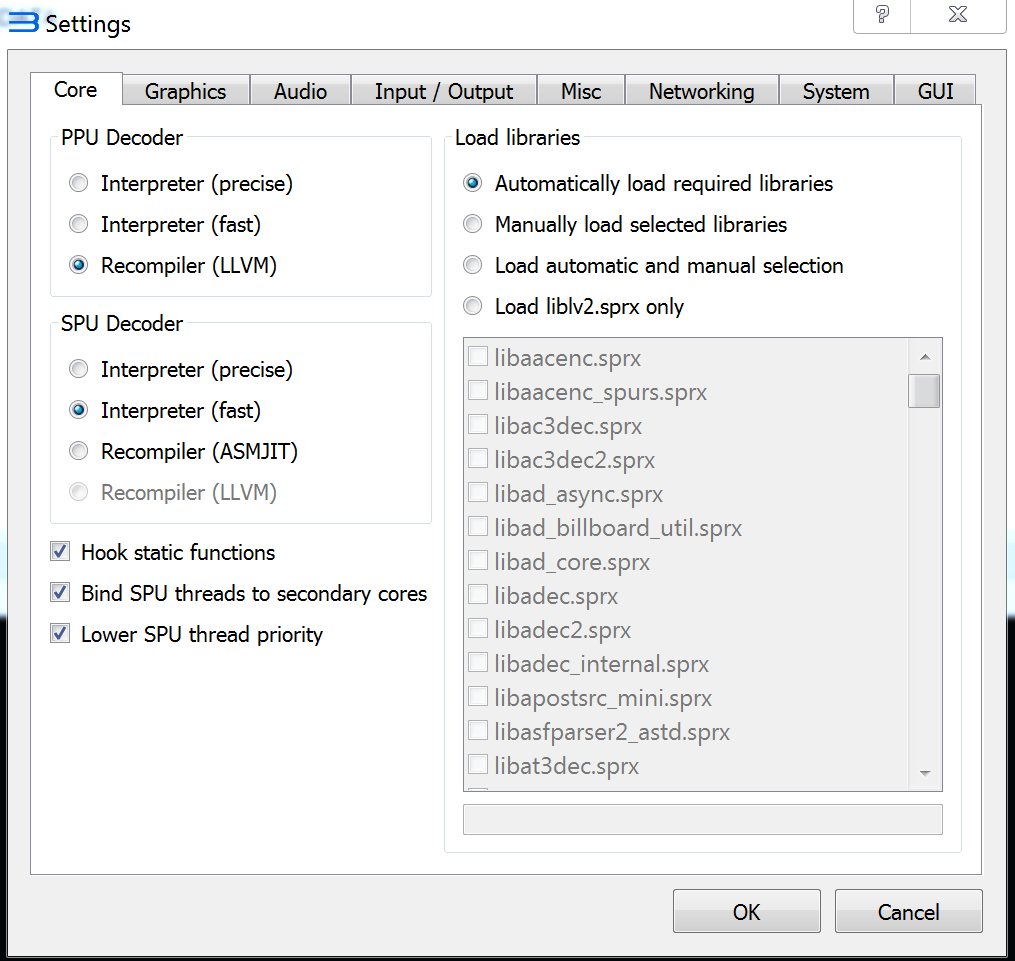1015x961 pixels.
Task: Click the library list scroll down arrow
Action: point(924,773)
